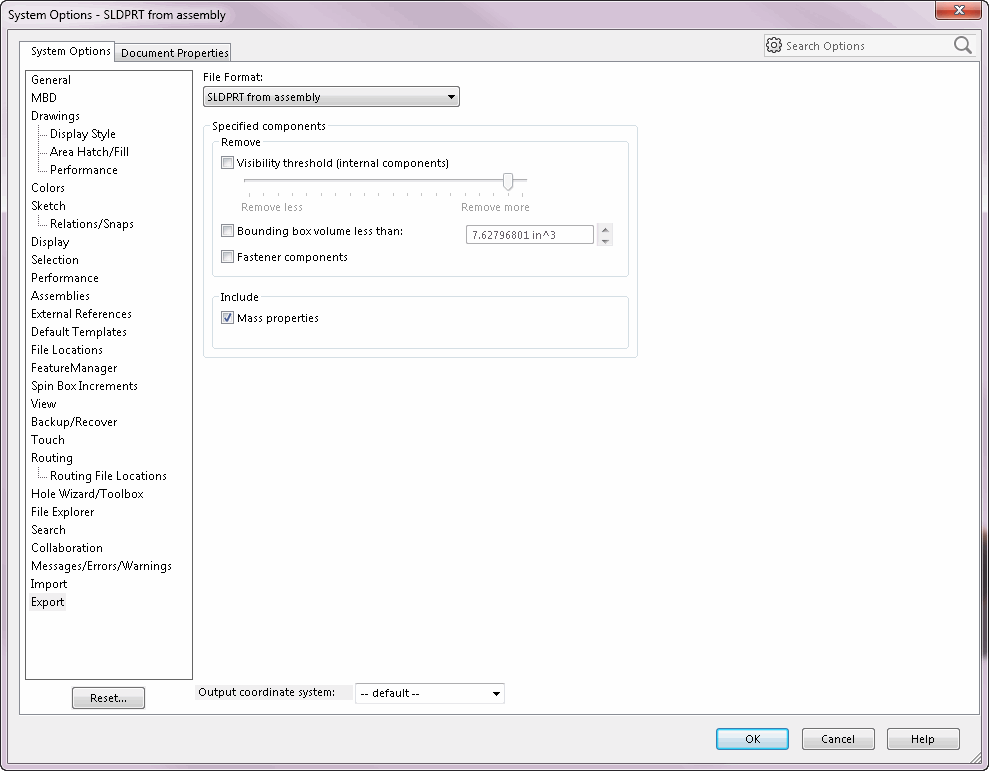The height and width of the screenshot is (771, 989).
Task: Select the Touch category
Action: (48, 440)
